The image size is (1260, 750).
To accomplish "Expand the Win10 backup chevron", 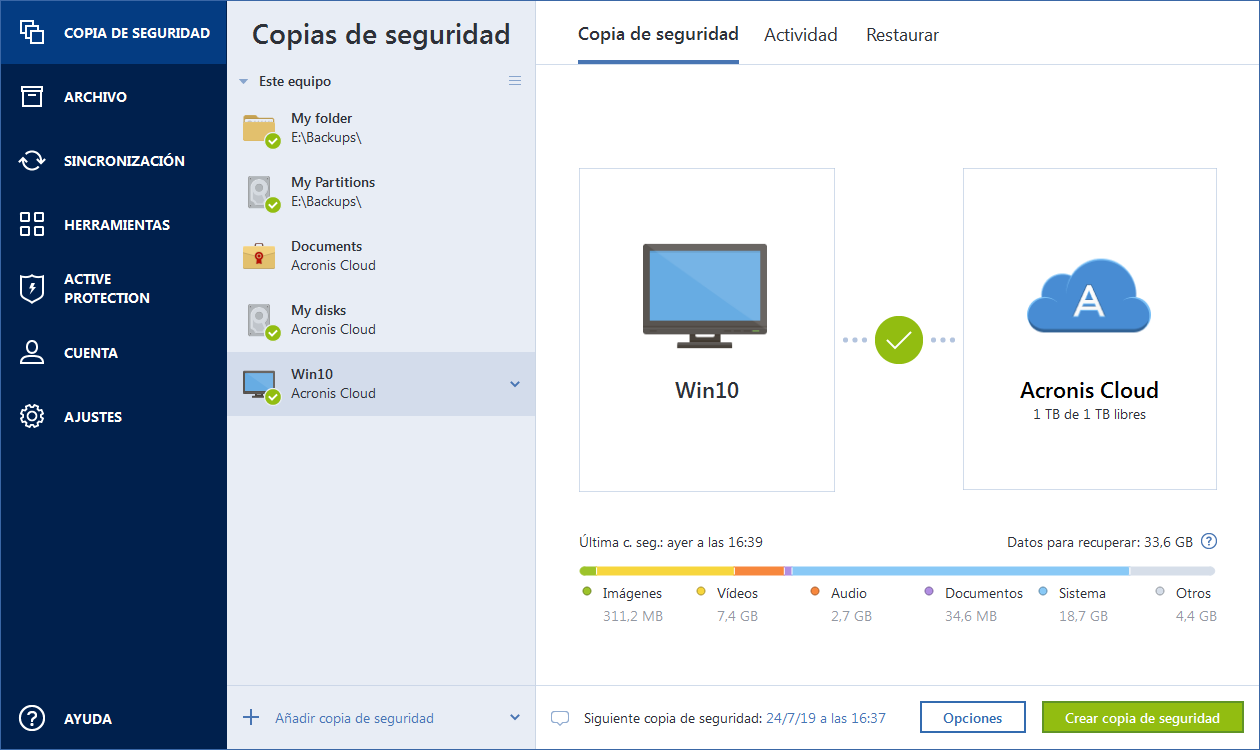I will pos(515,384).
